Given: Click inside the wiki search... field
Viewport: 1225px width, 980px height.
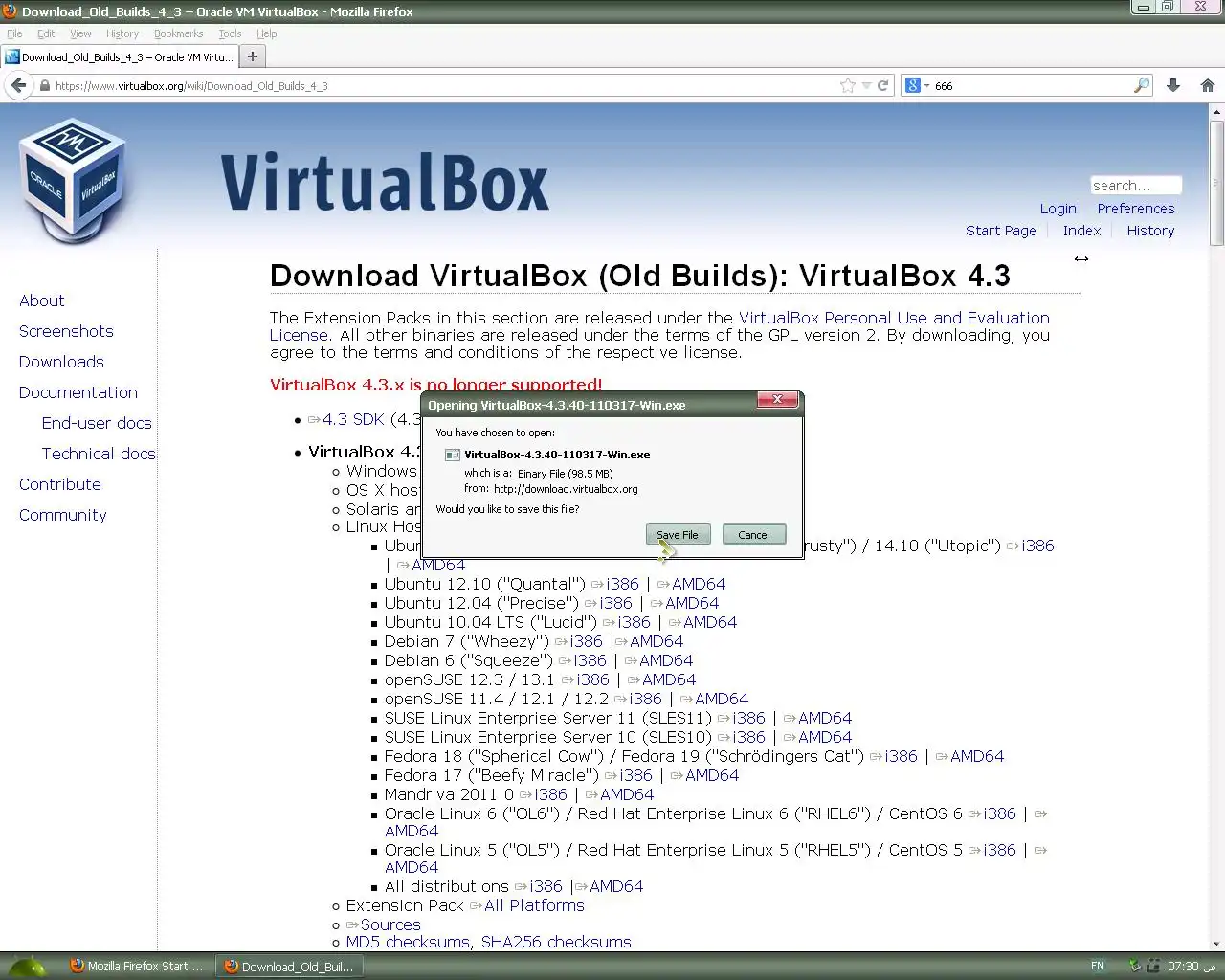Looking at the screenshot, I should [1136, 186].
